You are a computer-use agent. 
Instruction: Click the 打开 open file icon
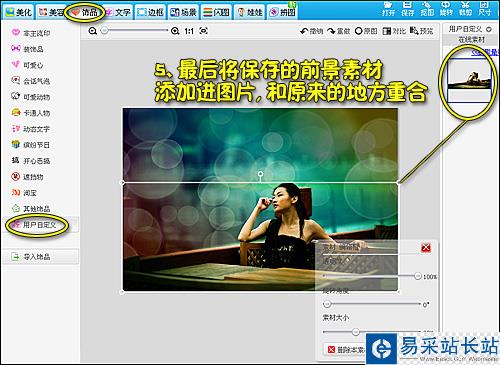point(388,9)
